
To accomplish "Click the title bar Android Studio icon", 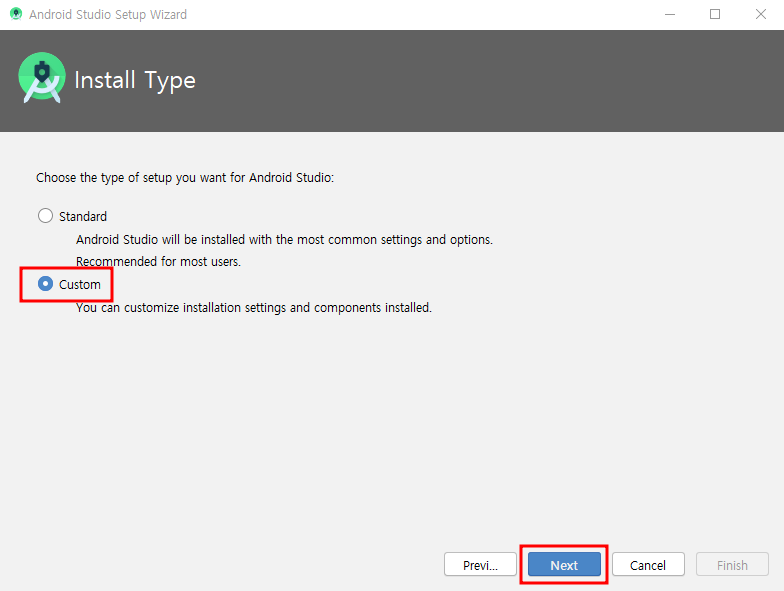I will (x=16, y=14).
